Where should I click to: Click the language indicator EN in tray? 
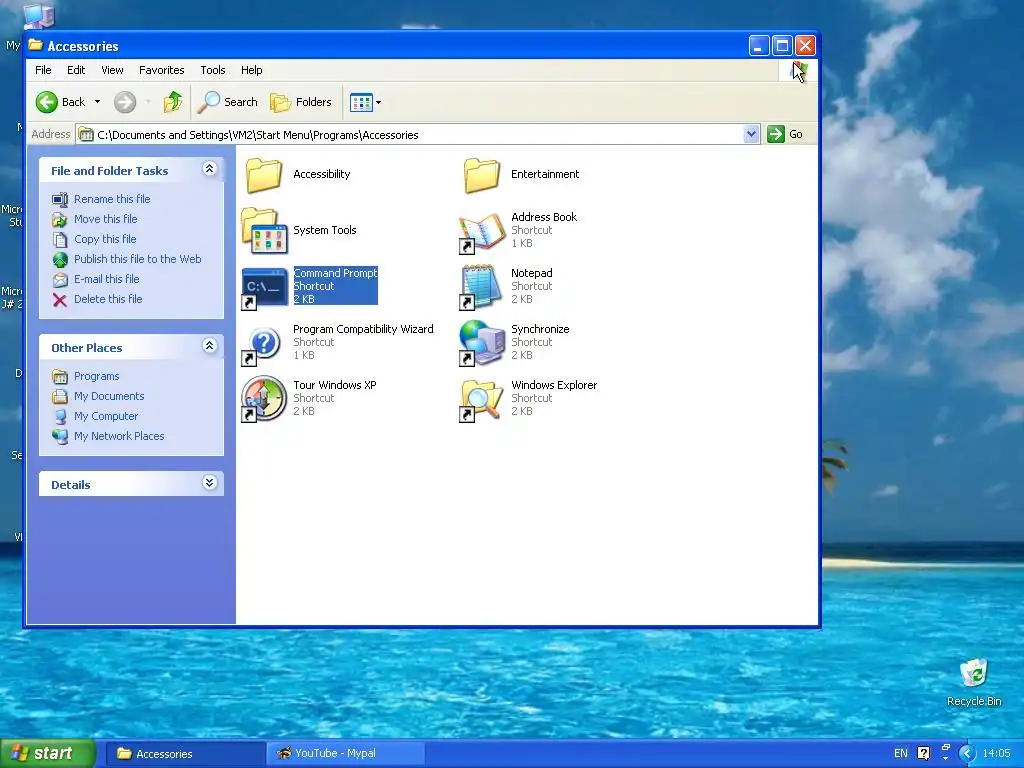coord(901,753)
